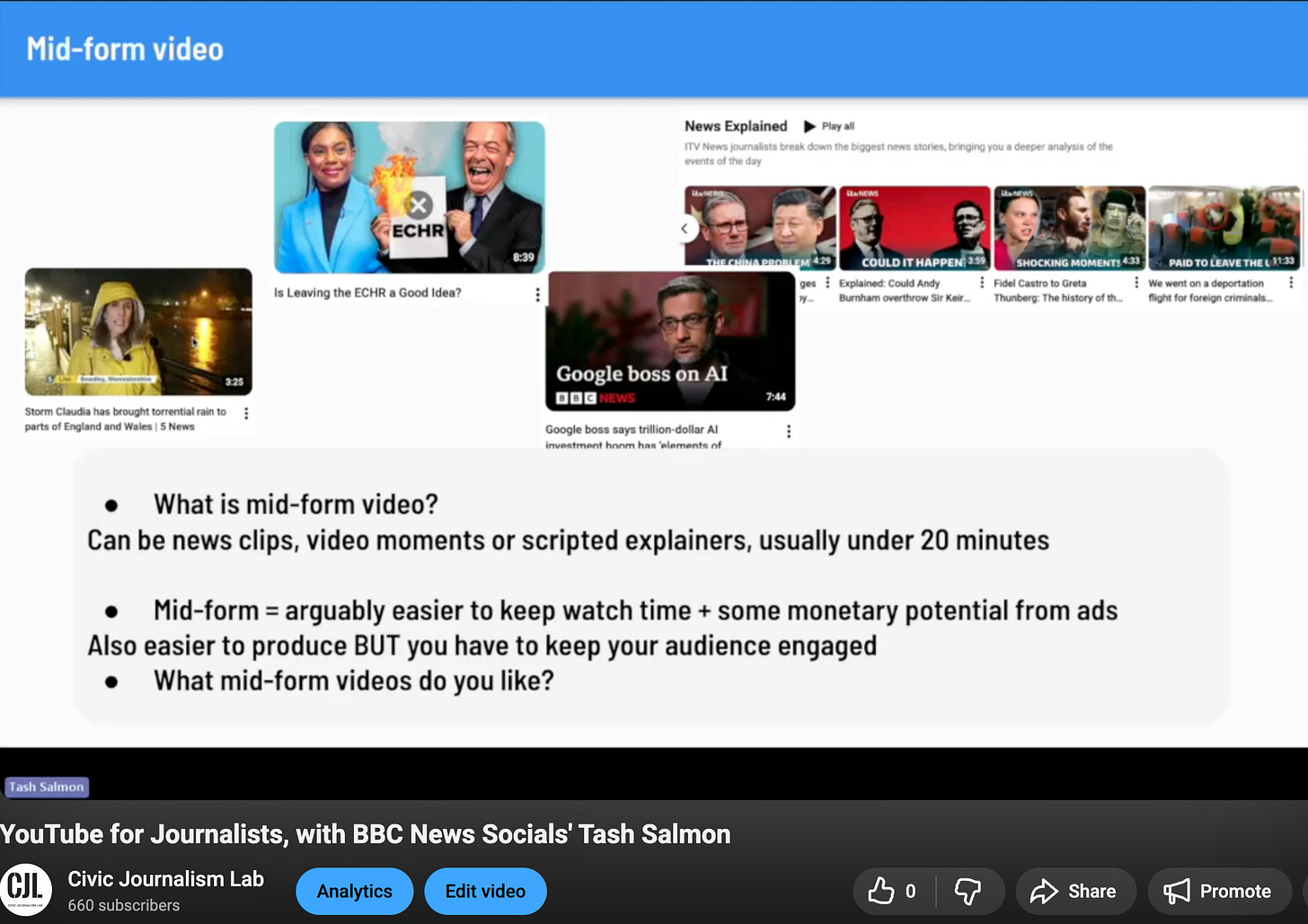Click the Tash Salmon name tag

pyautogui.click(x=47, y=787)
